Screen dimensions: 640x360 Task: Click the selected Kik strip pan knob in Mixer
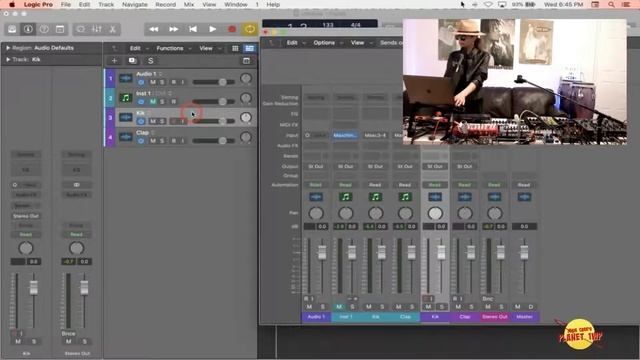435,213
